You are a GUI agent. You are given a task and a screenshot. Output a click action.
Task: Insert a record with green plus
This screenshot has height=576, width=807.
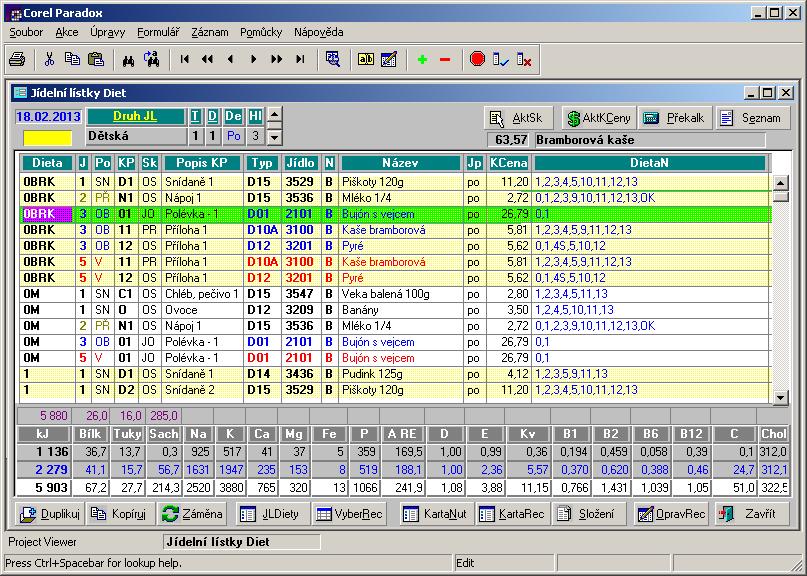423,60
